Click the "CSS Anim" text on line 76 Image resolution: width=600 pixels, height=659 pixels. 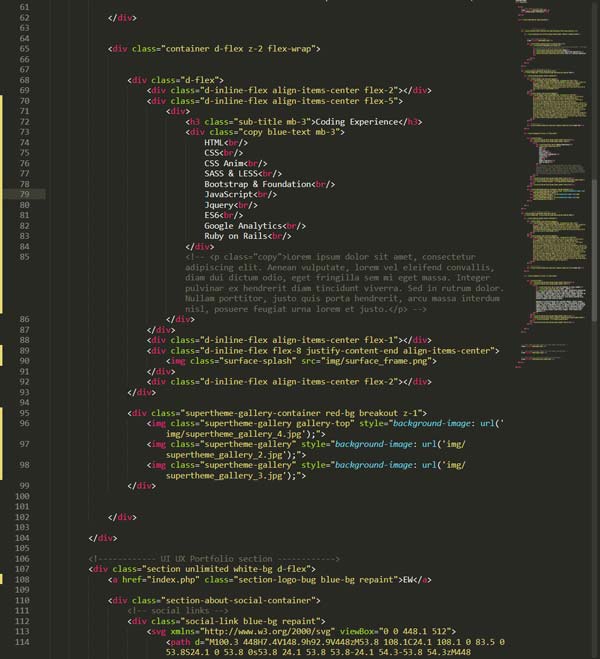[224, 163]
